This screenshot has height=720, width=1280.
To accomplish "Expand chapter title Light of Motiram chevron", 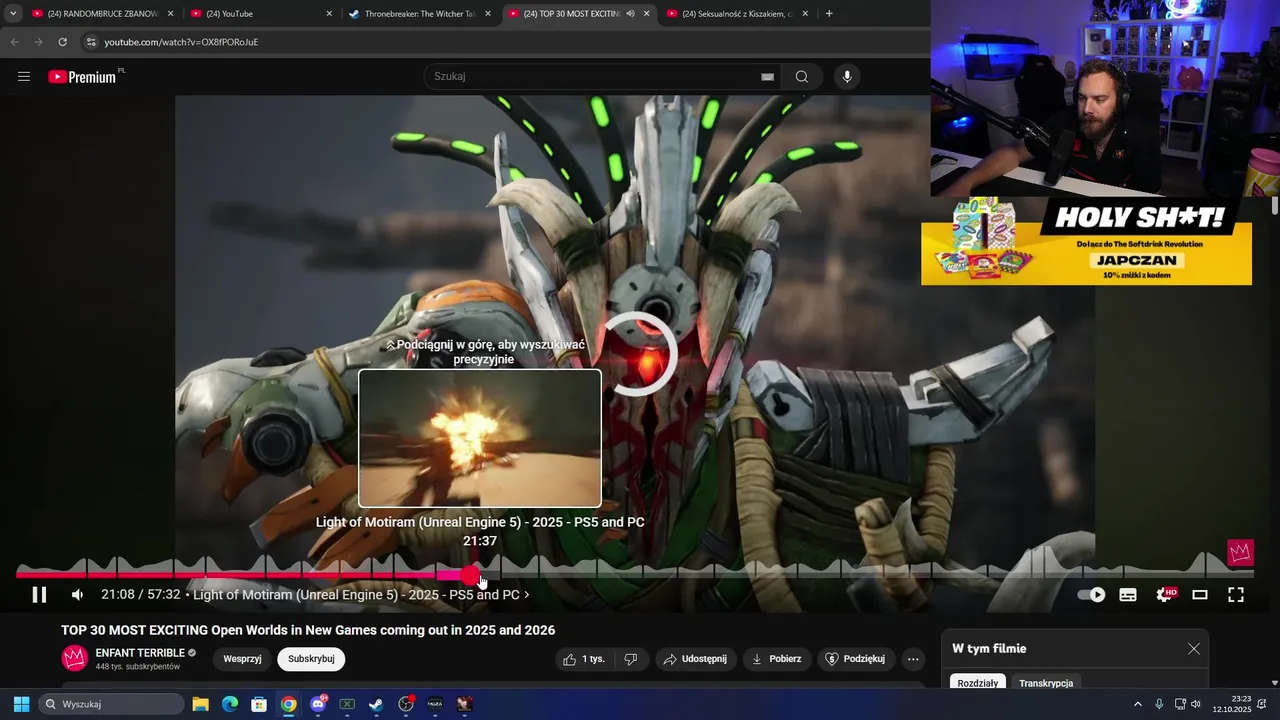I will point(527,595).
